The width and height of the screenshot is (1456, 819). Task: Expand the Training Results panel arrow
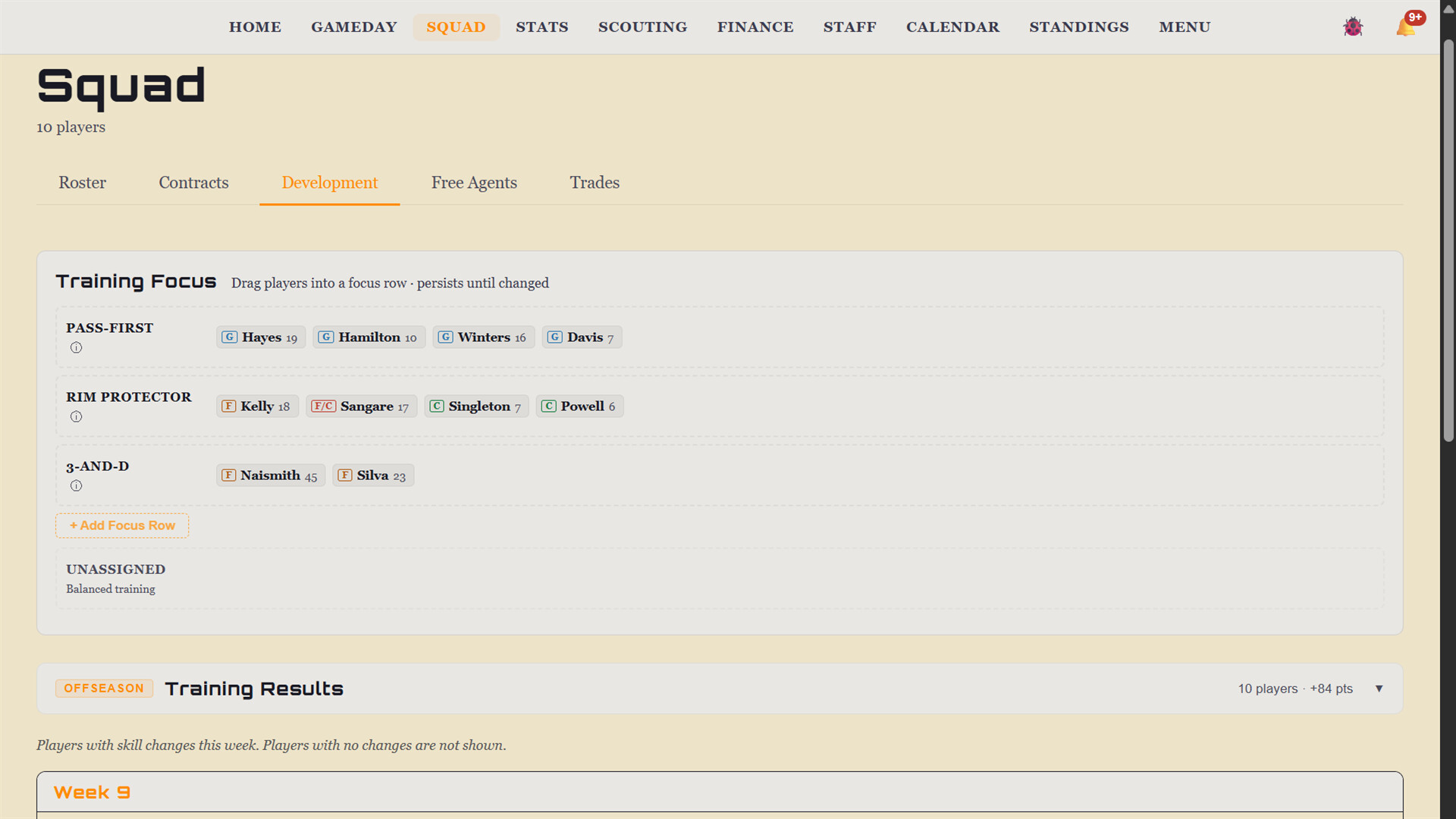point(1379,689)
